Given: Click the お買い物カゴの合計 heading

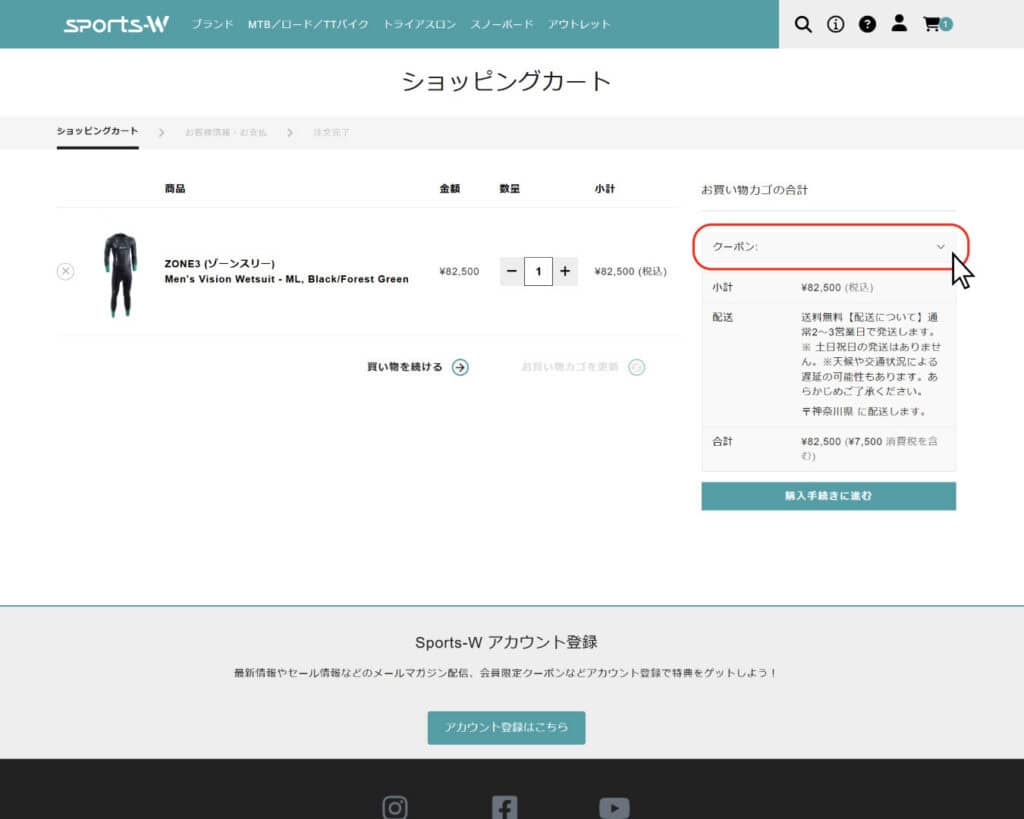Looking at the screenshot, I should click(x=754, y=190).
